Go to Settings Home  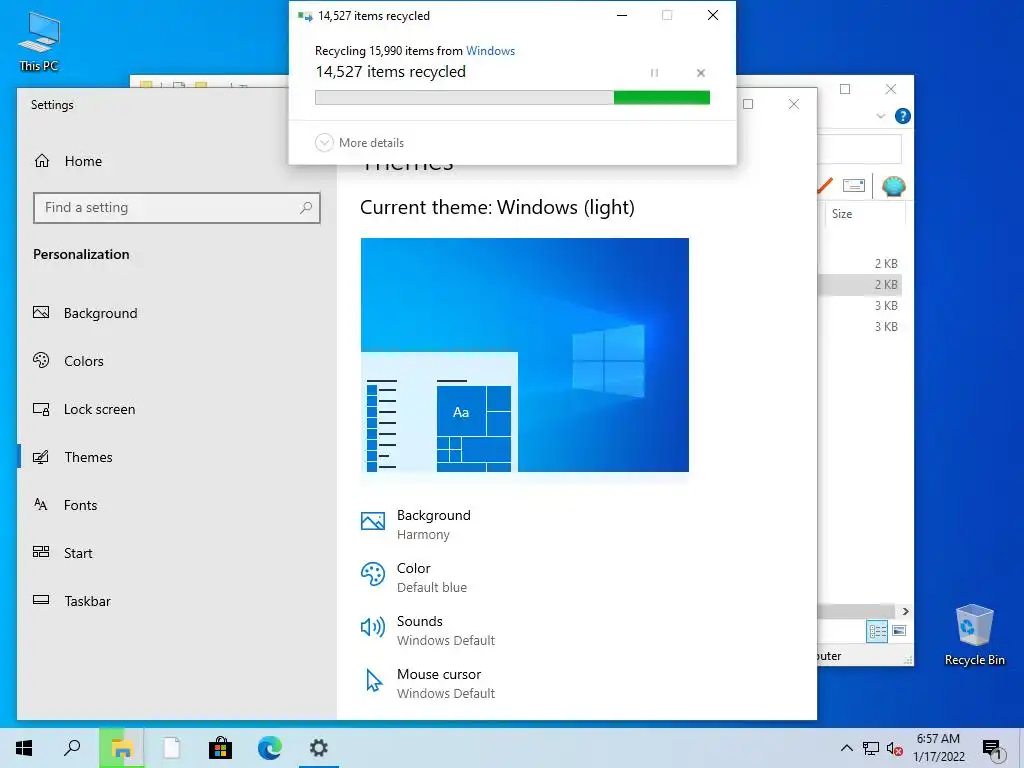point(69,161)
